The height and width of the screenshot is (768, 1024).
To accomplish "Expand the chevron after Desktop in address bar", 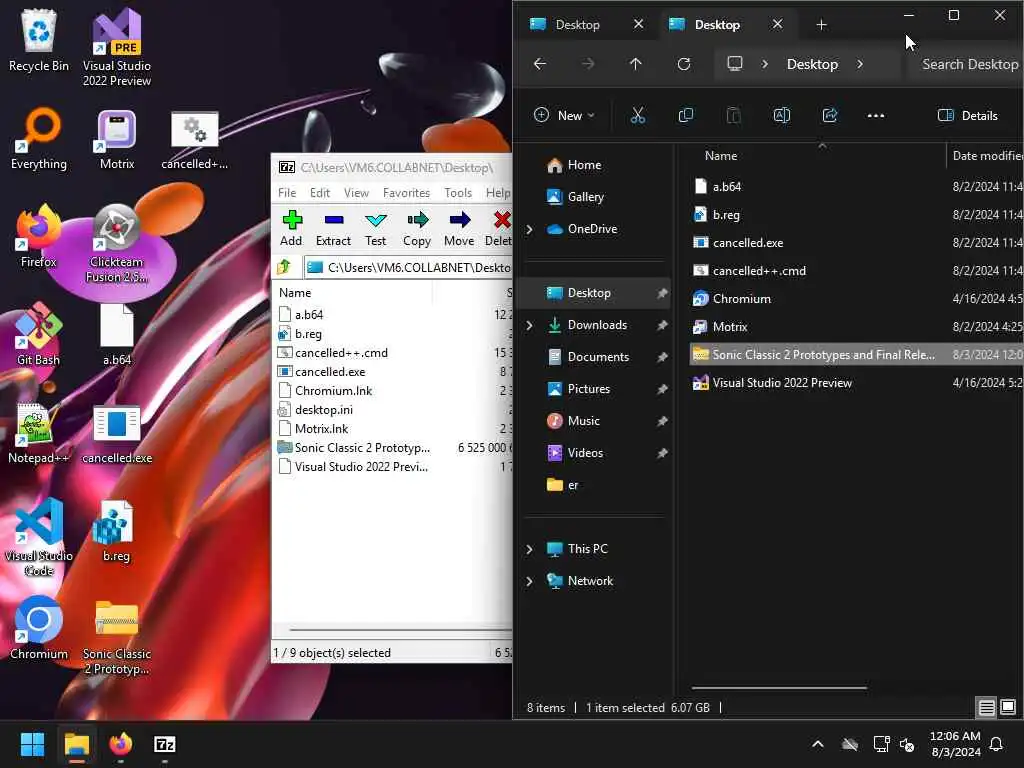I will (860, 64).
